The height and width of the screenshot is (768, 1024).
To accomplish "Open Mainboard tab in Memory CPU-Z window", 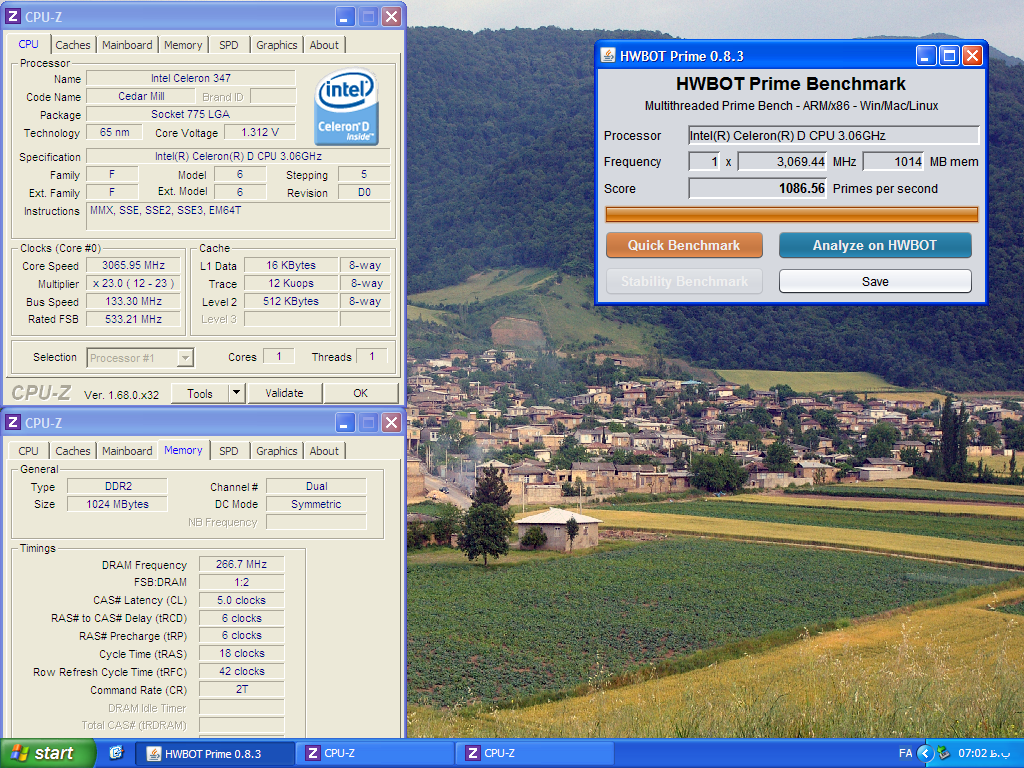I will pos(127,451).
